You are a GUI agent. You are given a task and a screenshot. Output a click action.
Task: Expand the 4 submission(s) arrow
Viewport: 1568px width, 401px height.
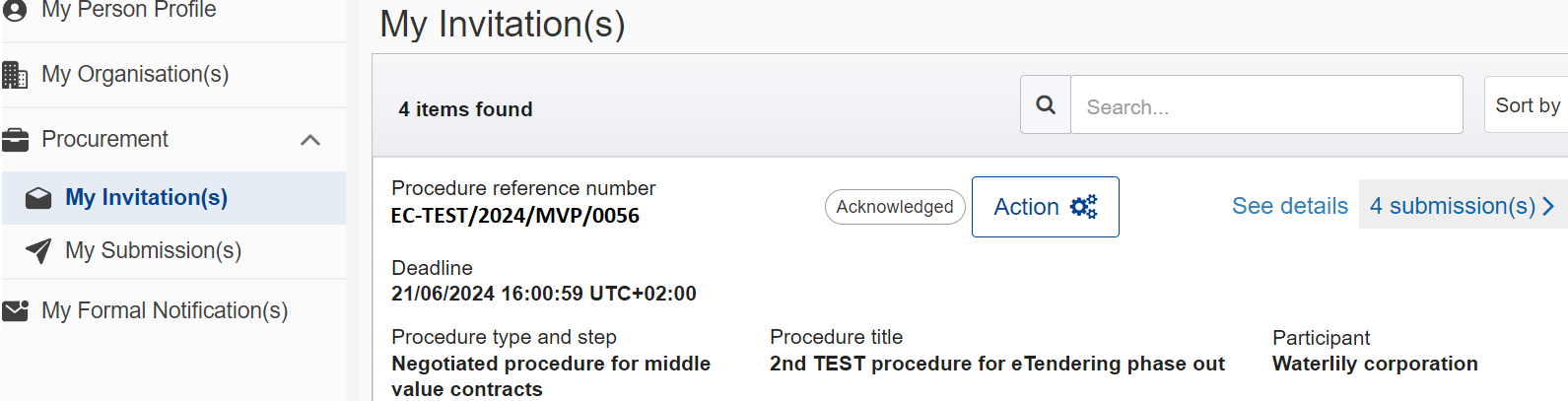(x=1548, y=206)
